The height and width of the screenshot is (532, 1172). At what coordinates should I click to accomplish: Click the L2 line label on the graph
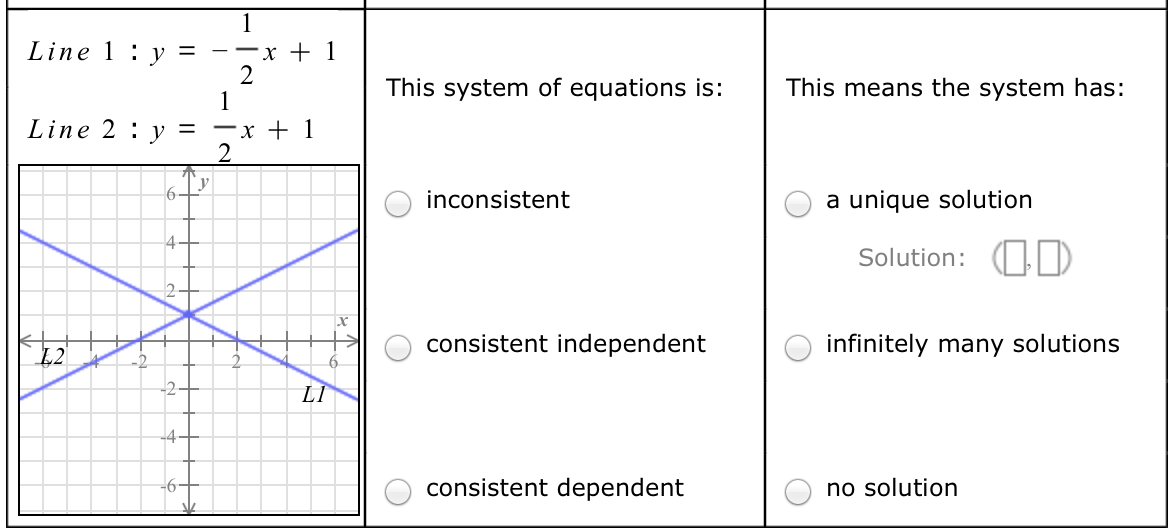[53, 355]
